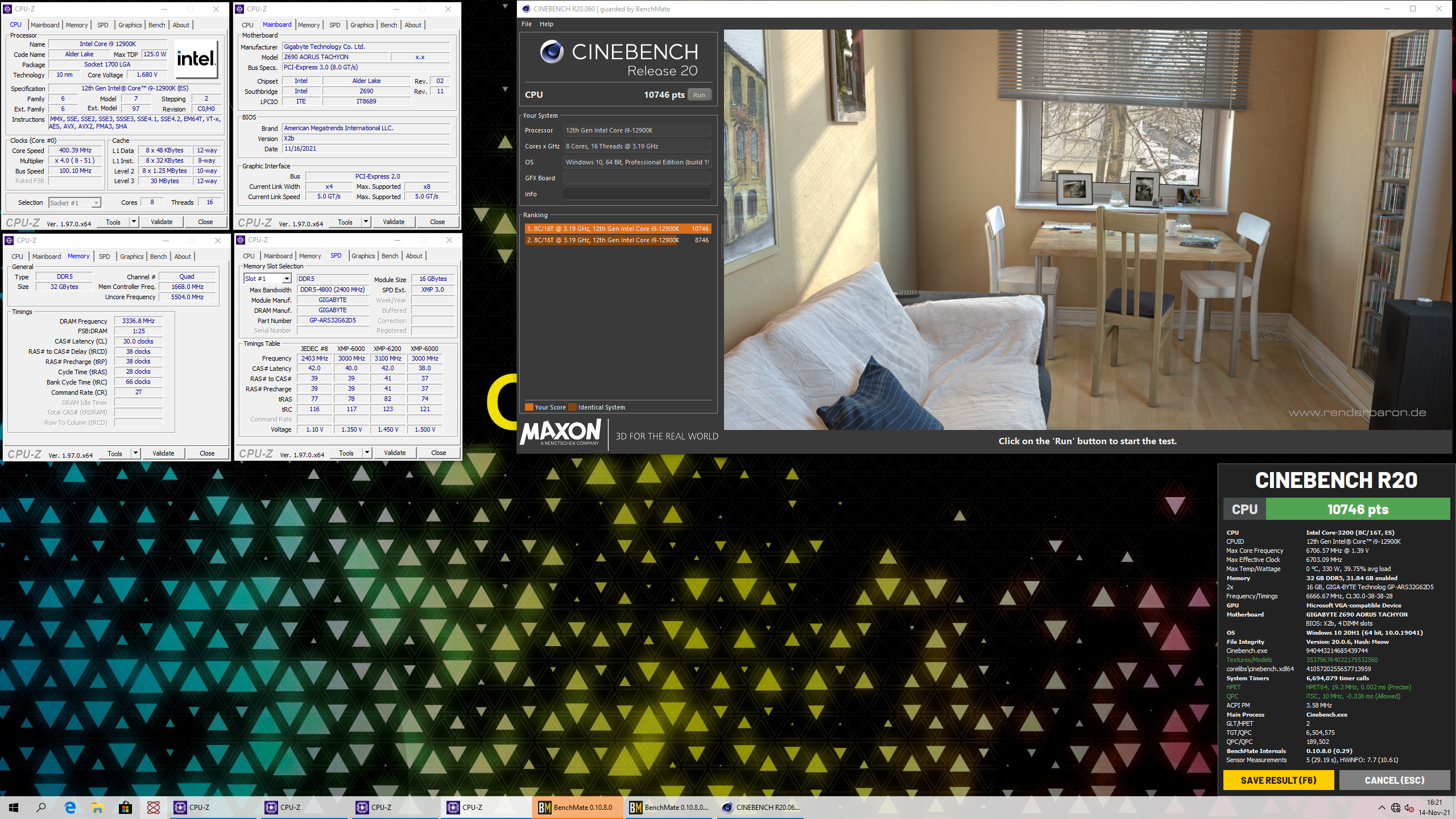
Task: Click the DRAM Frequency 3336.8 MHz value
Action: pos(138,321)
